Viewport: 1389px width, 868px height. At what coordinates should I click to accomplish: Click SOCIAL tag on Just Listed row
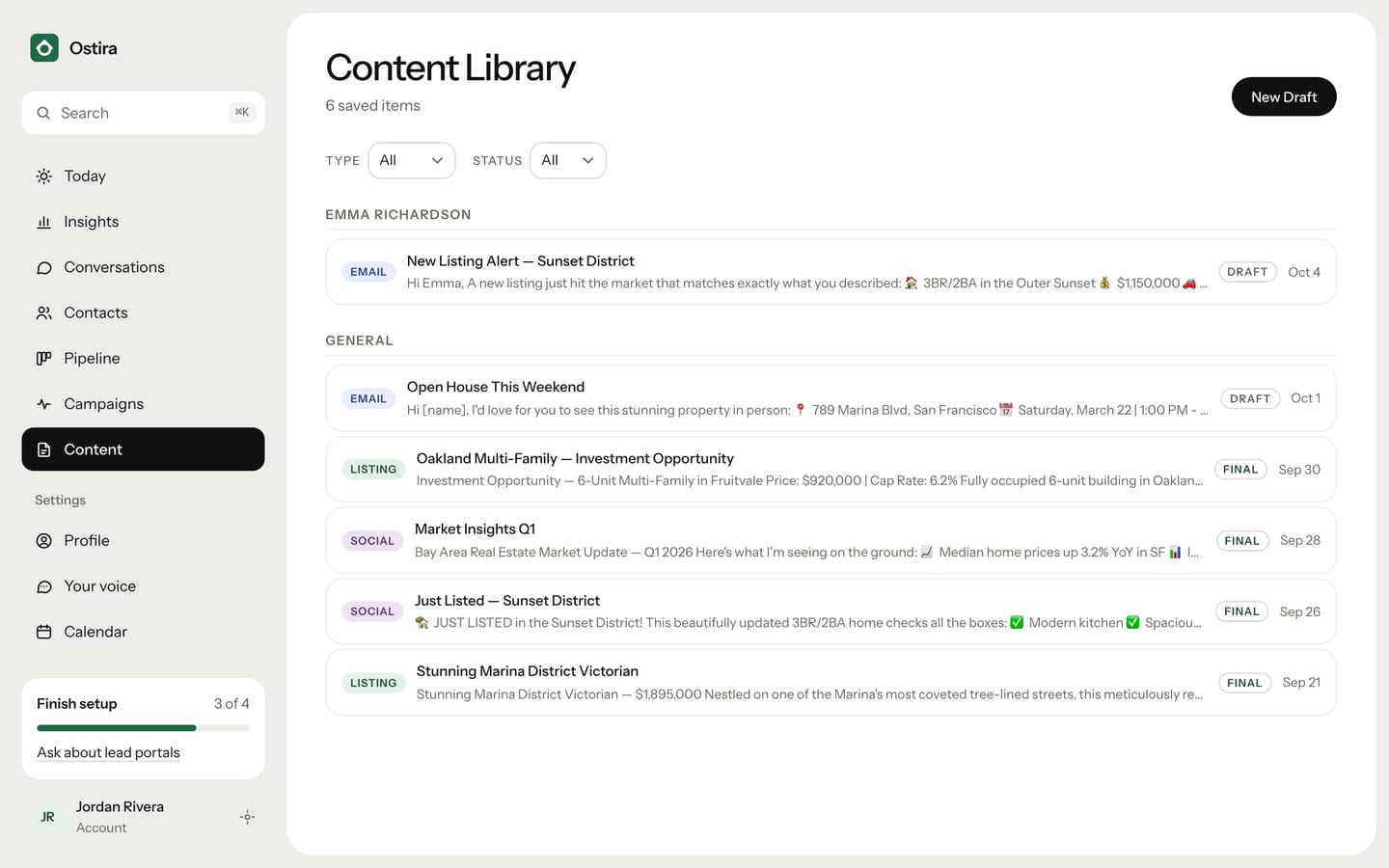[x=372, y=611]
